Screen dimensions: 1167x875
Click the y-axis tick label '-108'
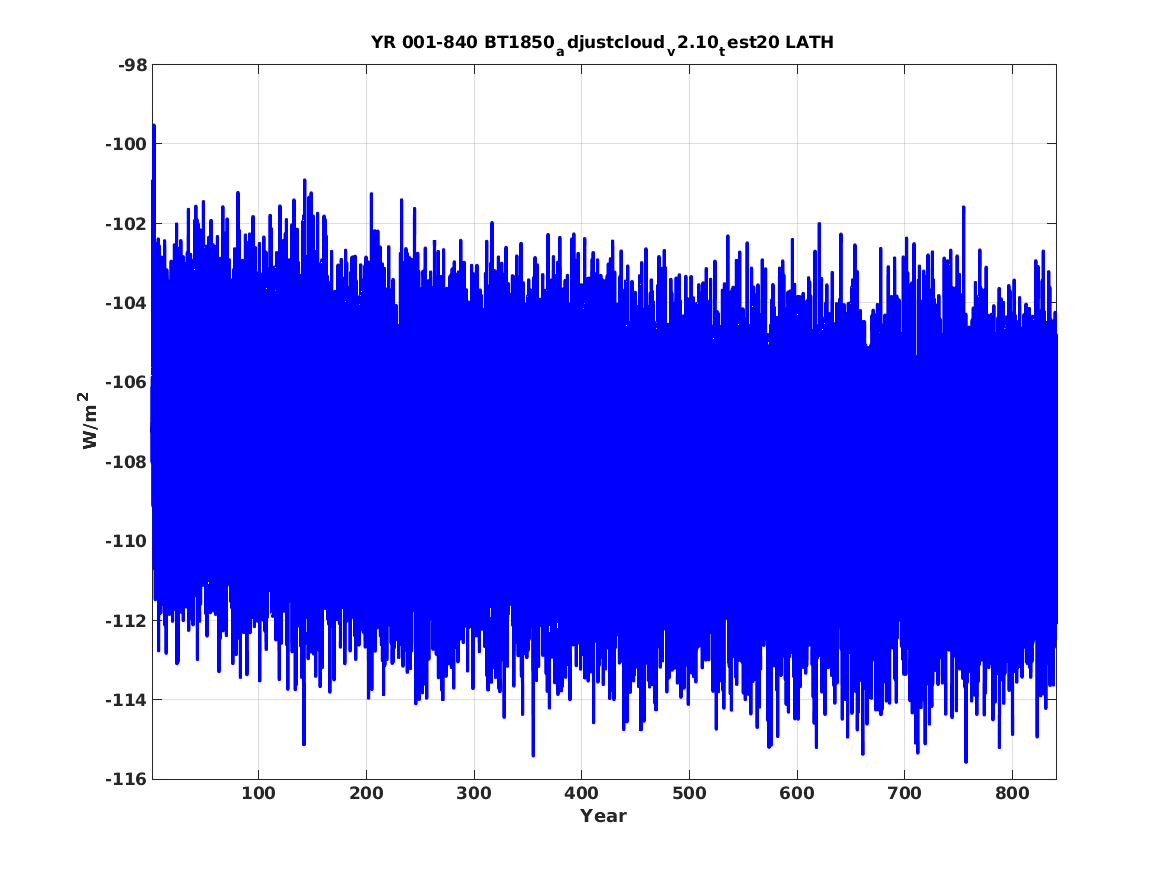(126, 462)
